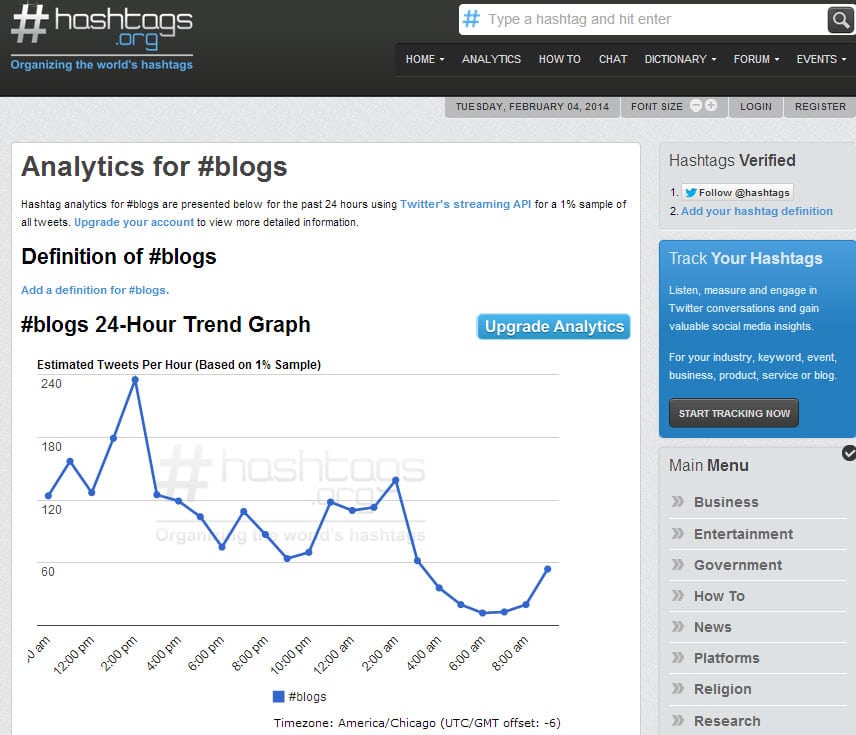Screen dimensions: 856x735
Task: Open the HOW TO menu item
Action: [560, 59]
